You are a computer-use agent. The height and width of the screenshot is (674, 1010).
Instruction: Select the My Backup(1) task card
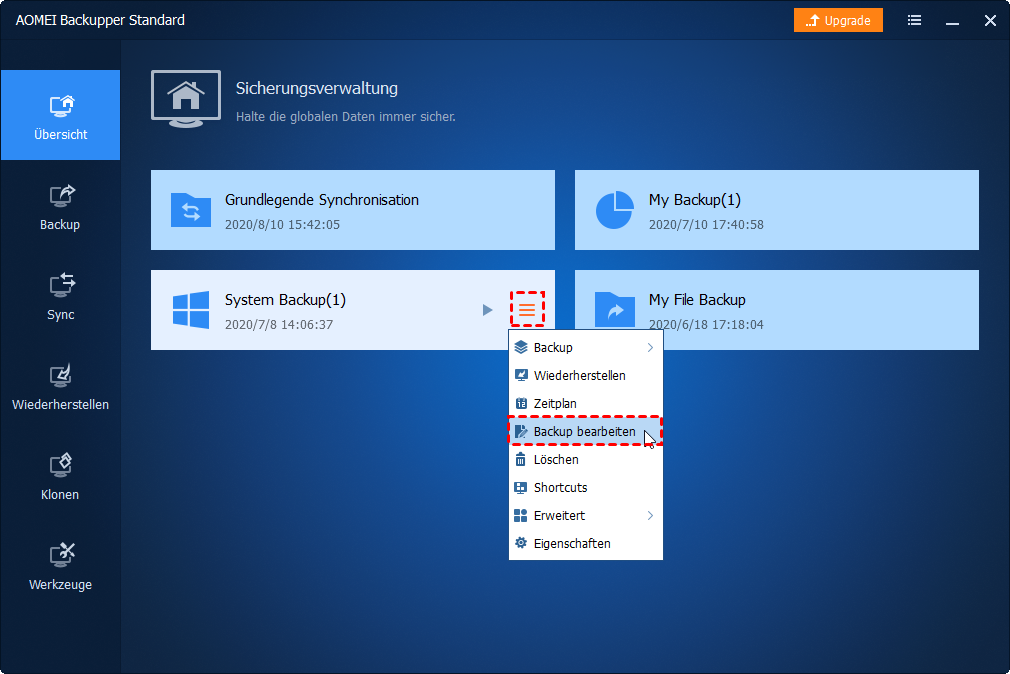point(777,210)
